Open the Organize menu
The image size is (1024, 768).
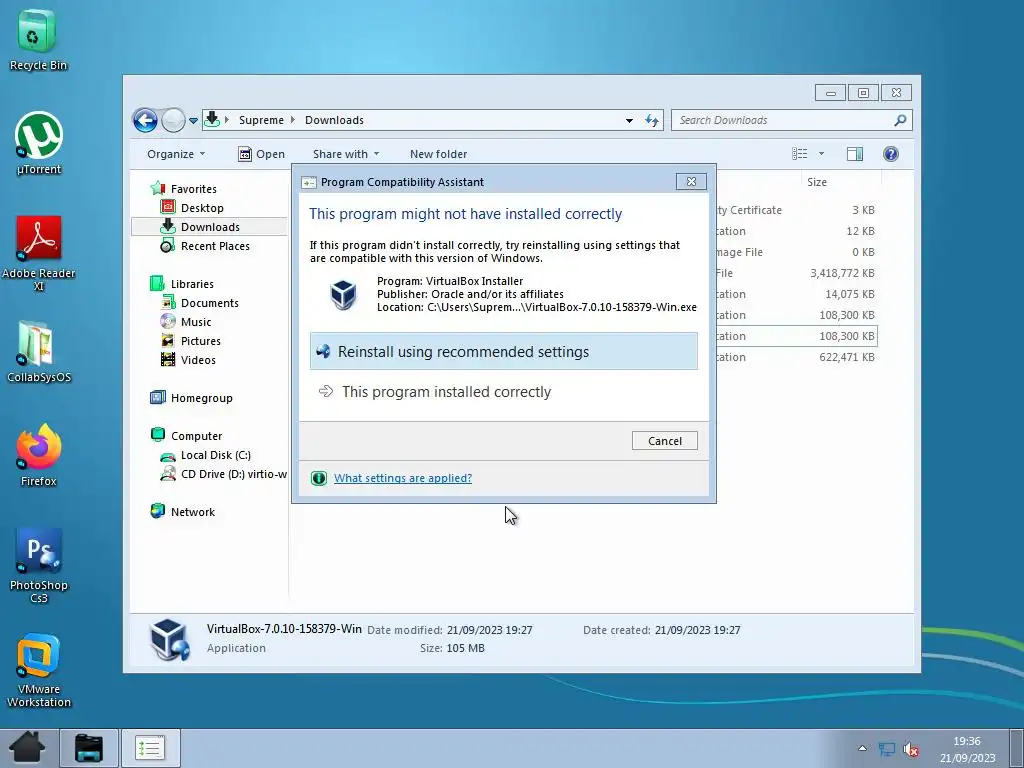tap(176, 154)
